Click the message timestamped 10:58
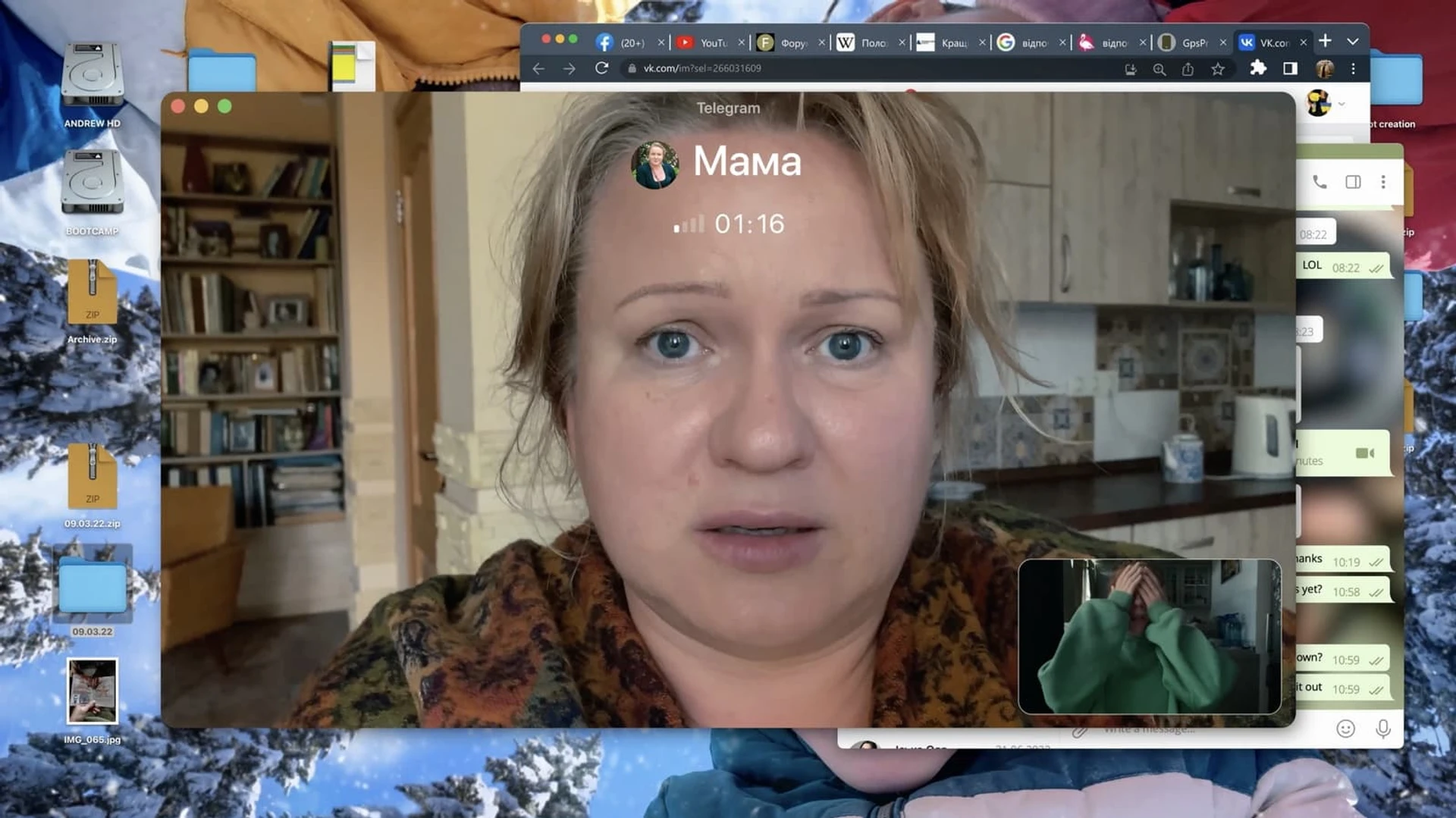 tap(1343, 591)
